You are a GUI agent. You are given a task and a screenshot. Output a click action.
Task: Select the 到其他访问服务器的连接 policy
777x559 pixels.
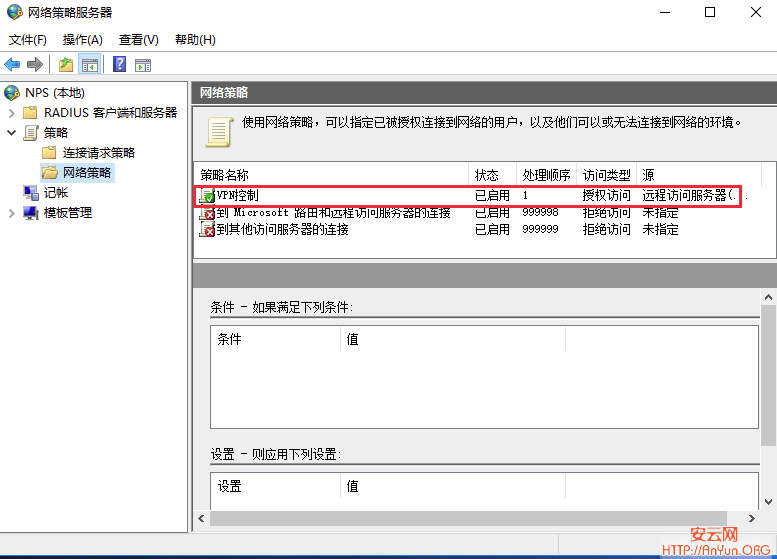[x=282, y=229]
